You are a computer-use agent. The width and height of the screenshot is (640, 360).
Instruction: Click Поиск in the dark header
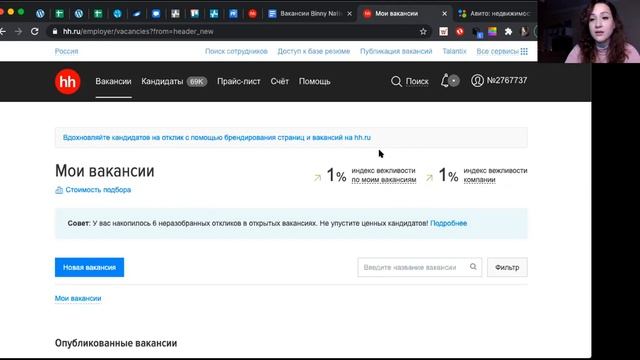tap(417, 82)
